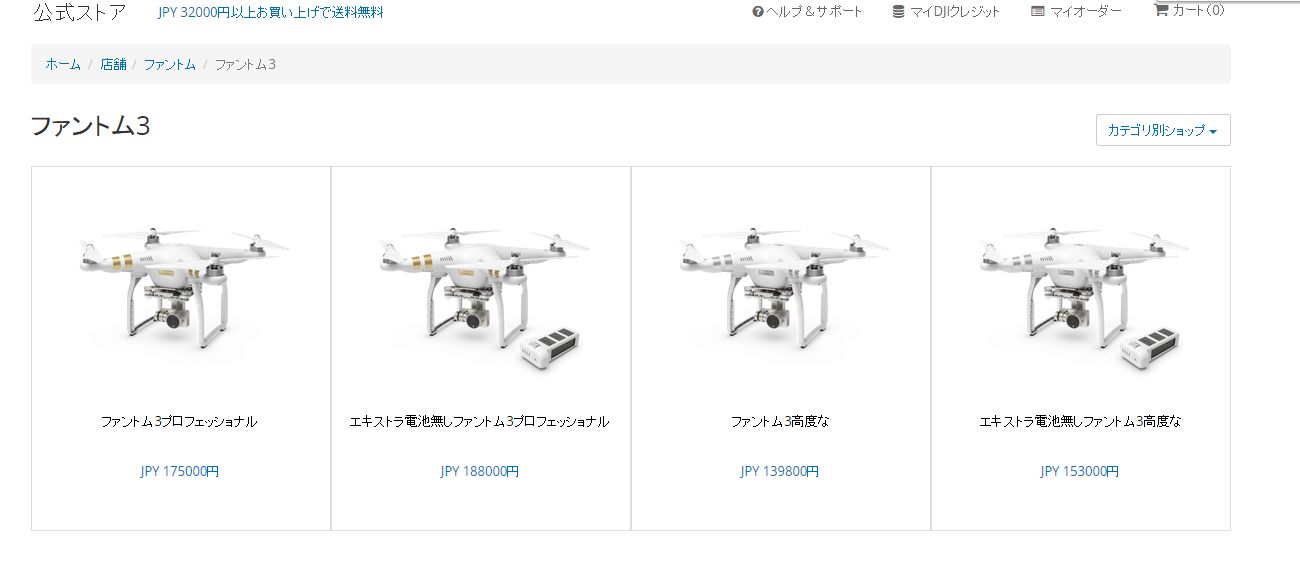Click the ファントム3プロフェッショナル product title

point(179,422)
